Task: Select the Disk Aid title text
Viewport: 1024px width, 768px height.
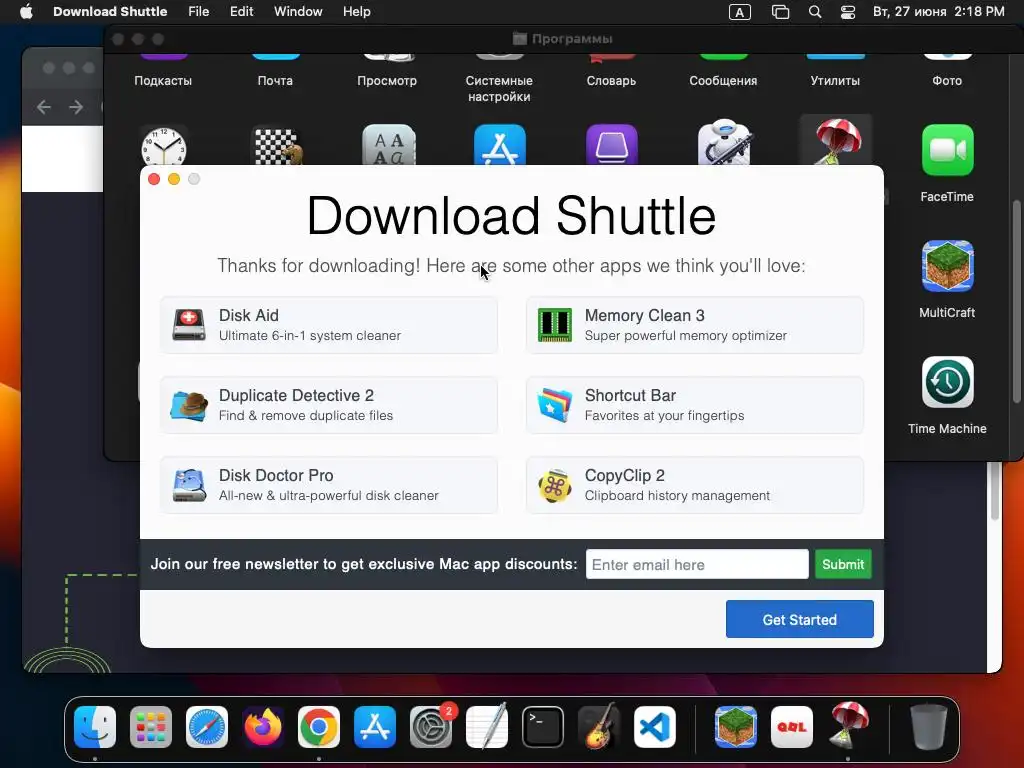Action: (249, 315)
